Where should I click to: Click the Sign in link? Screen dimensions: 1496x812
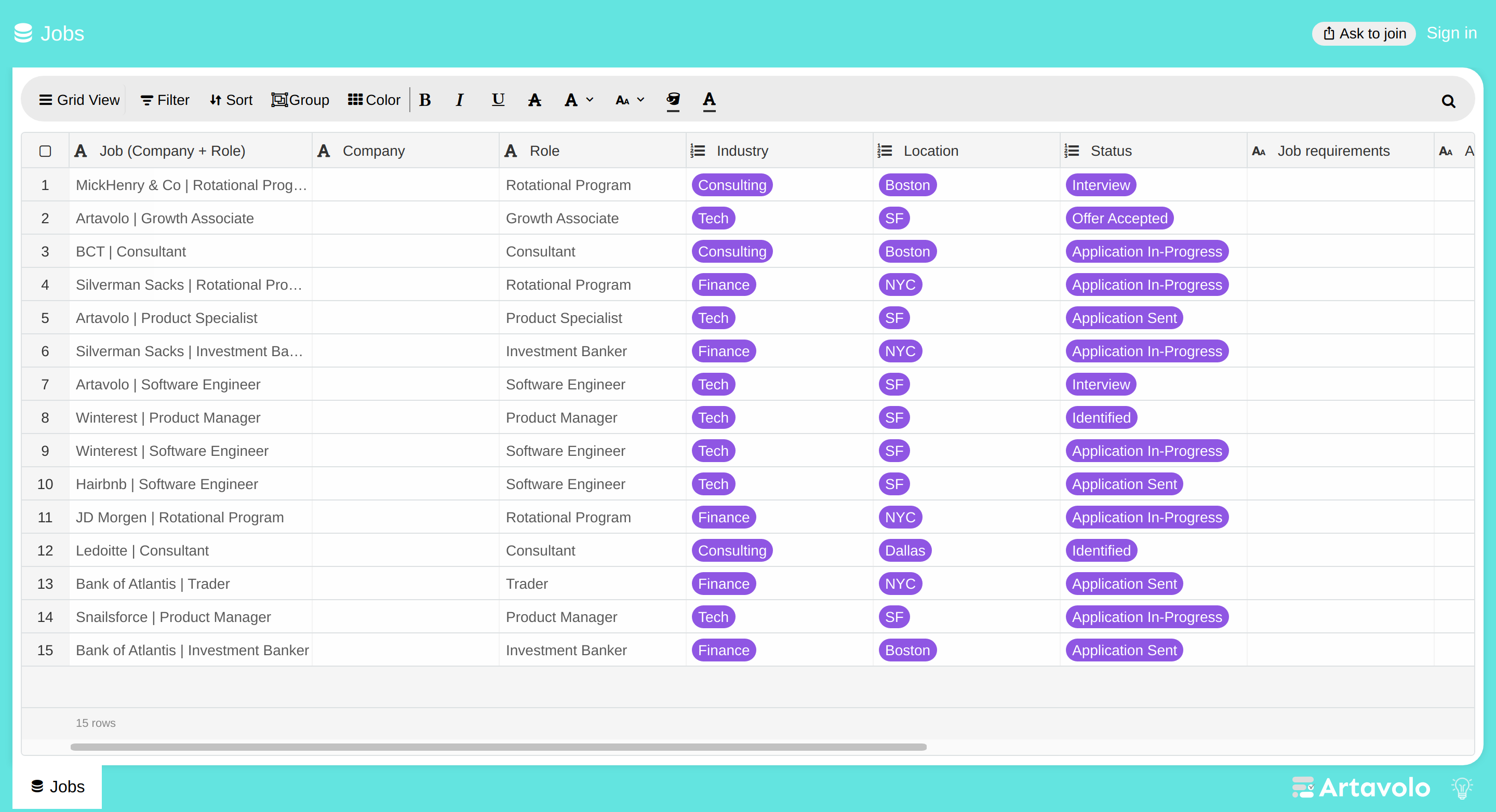[x=1451, y=33]
